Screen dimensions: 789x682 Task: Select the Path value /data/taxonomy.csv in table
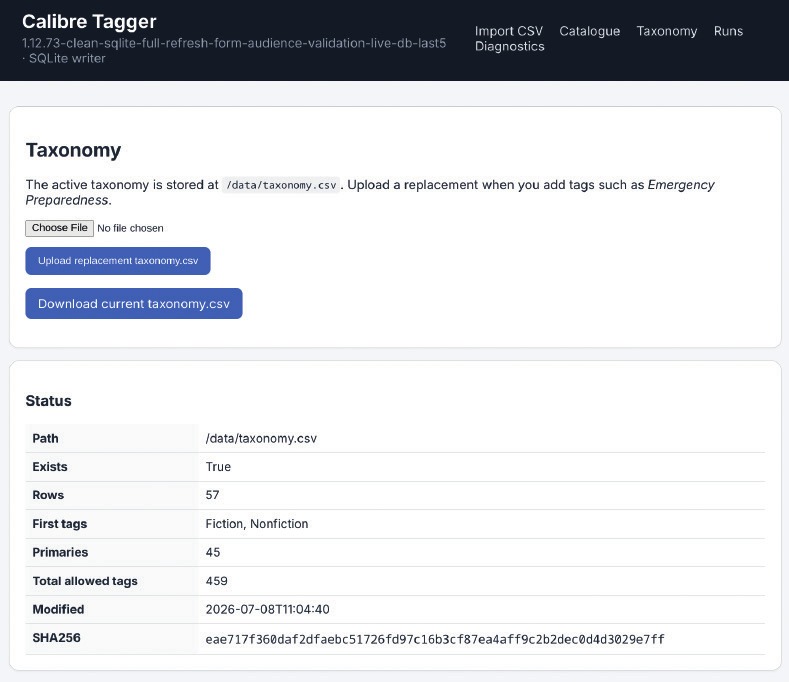[x=261, y=438]
